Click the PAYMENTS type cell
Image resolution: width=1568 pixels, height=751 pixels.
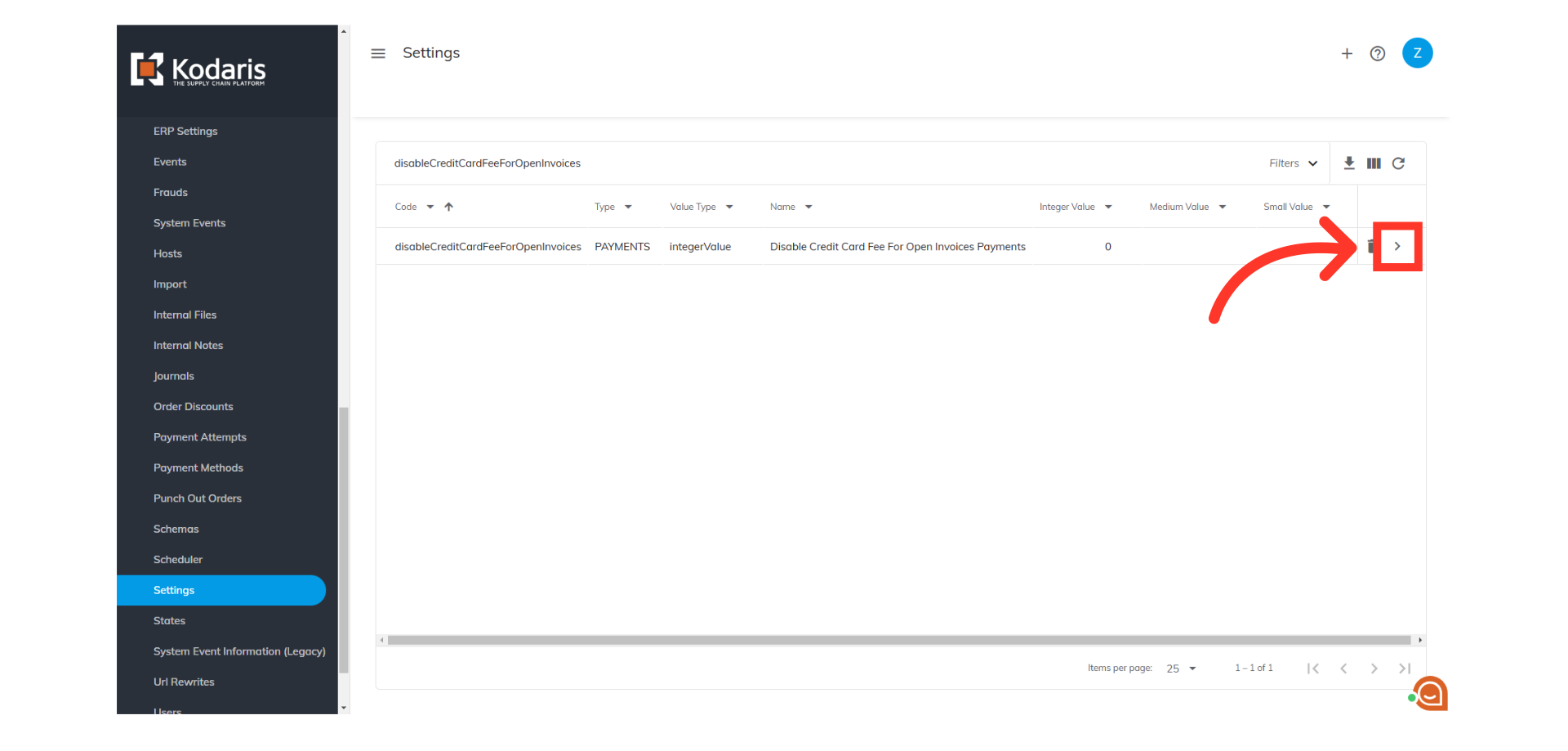coord(622,247)
